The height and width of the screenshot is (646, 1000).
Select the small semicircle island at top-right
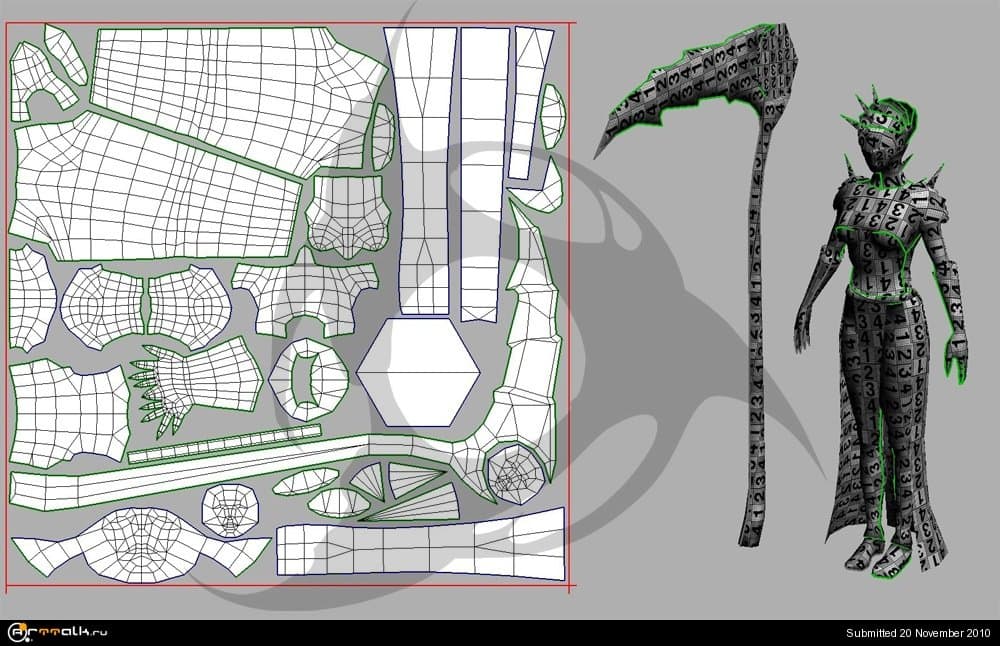[x=552, y=116]
